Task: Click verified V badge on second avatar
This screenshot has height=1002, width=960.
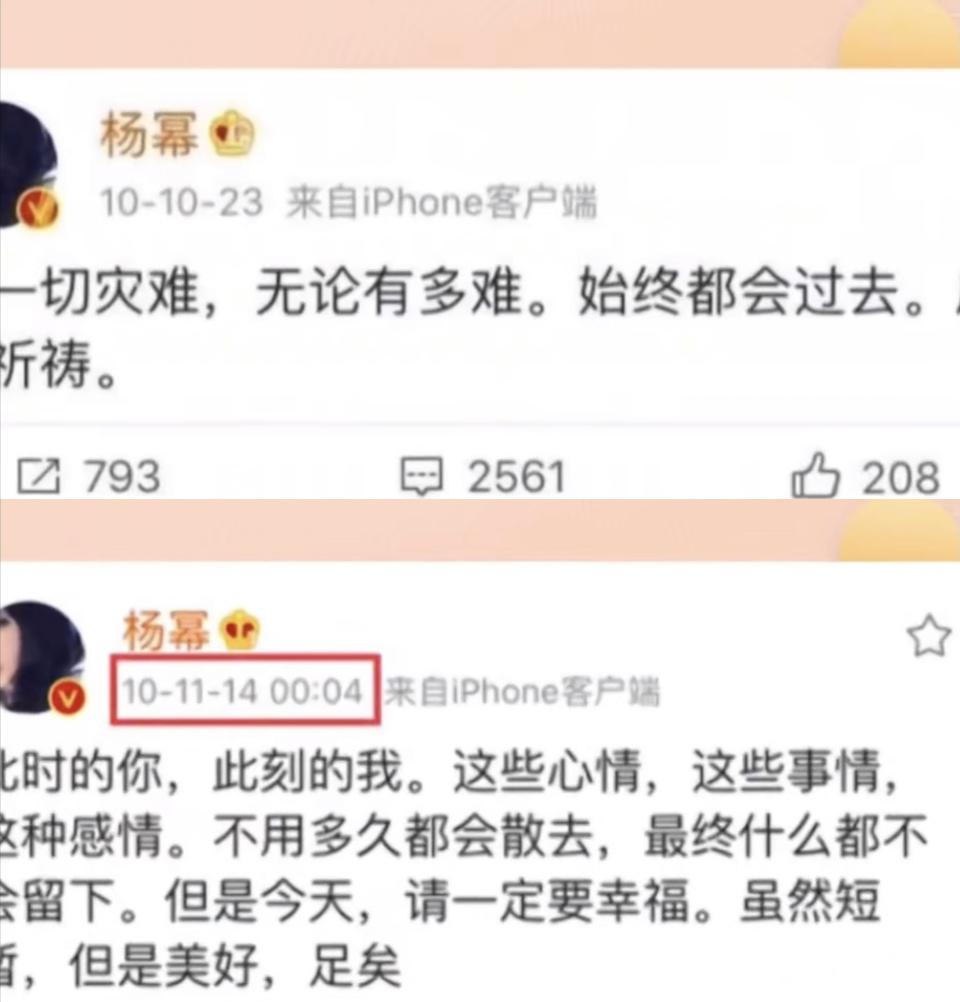Action: tap(68, 697)
